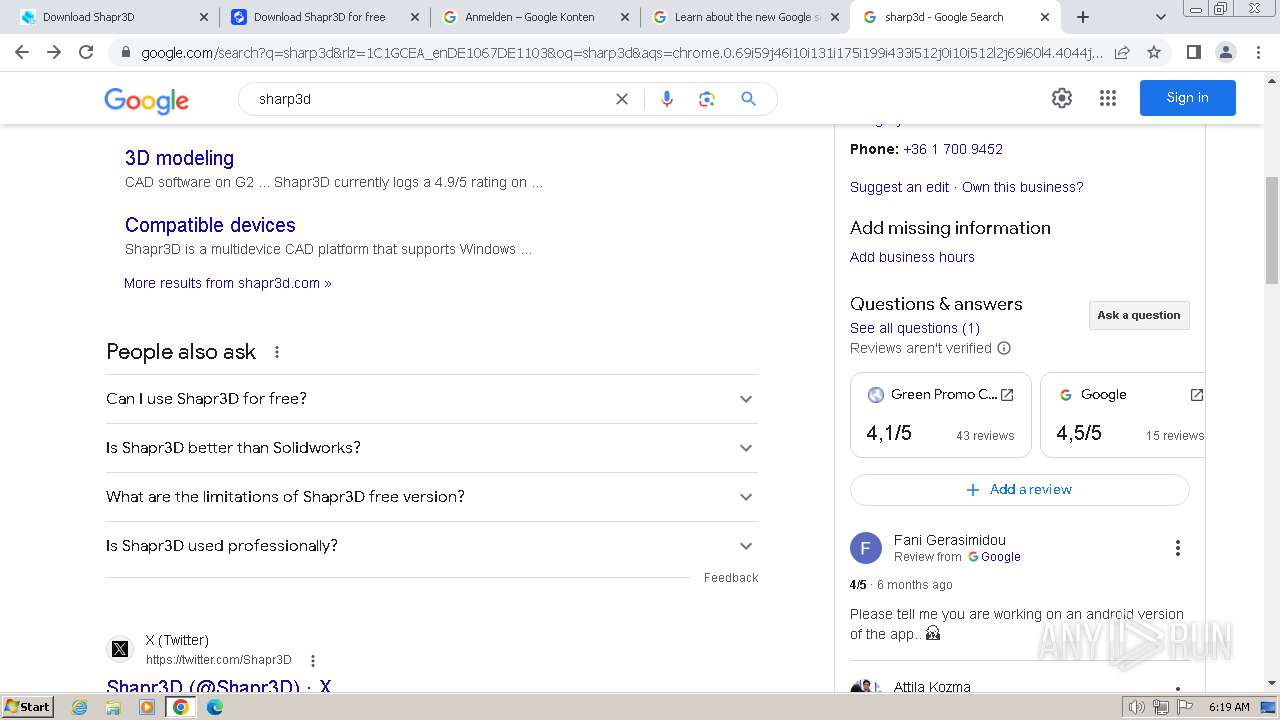
Task: Click the X (Twitter) favicon
Action: (x=120, y=649)
